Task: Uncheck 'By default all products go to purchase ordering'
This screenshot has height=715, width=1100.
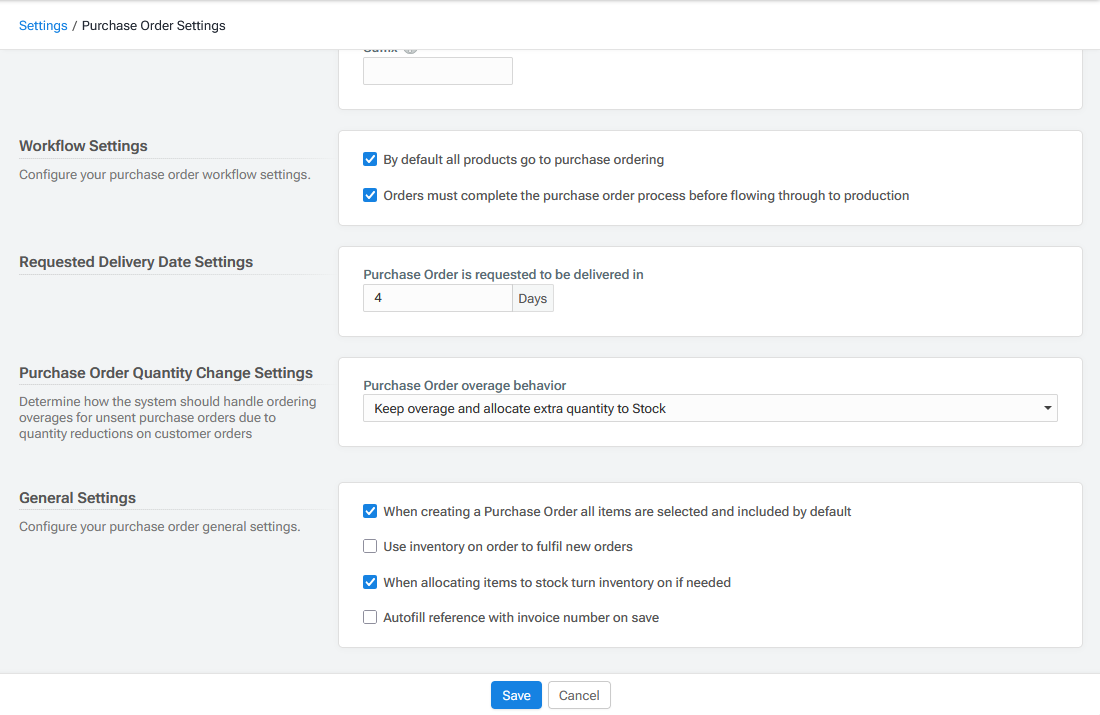Action: tap(370, 159)
